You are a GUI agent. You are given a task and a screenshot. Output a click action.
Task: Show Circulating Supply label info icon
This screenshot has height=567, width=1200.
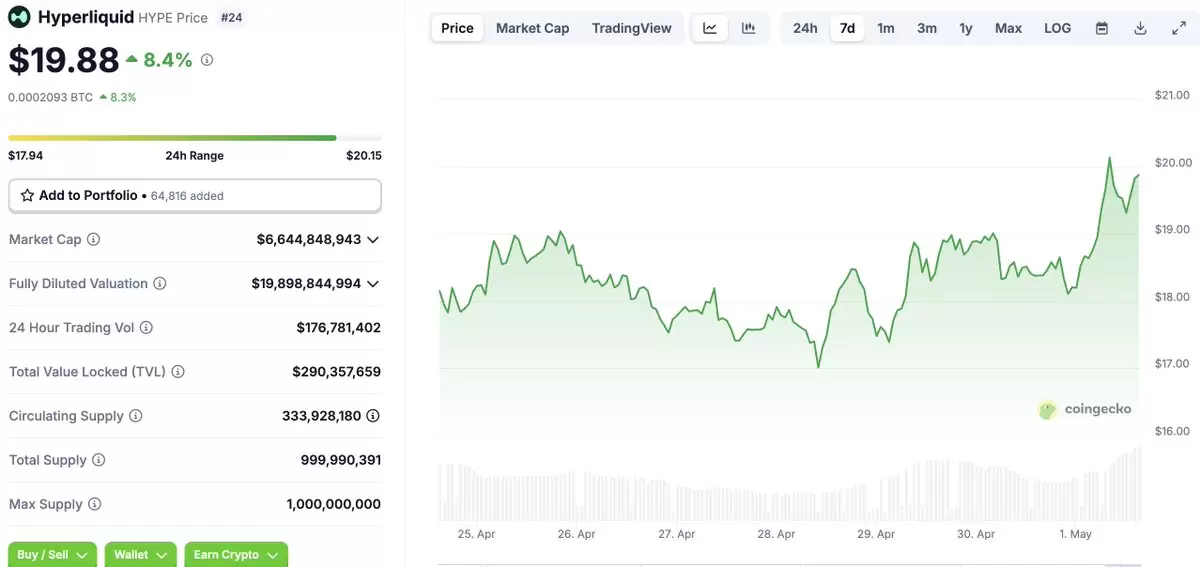click(136, 416)
